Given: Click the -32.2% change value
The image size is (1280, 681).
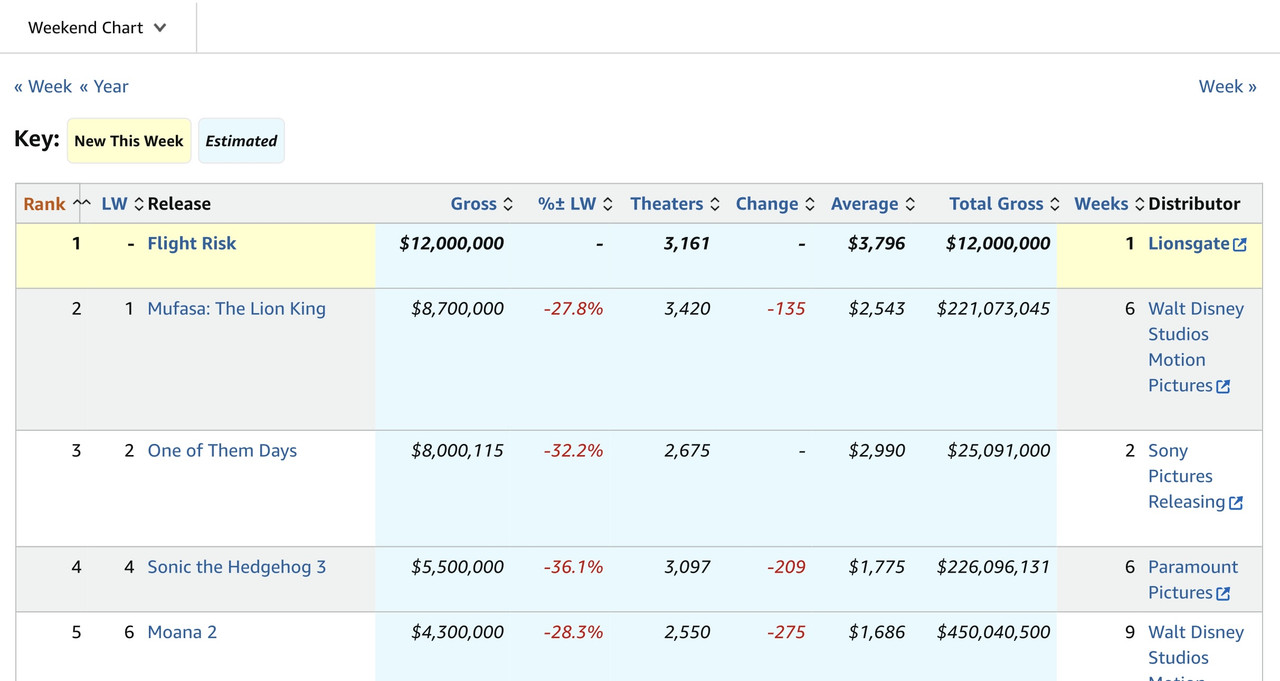Looking at the screenshot, I should tap(574, 451).
